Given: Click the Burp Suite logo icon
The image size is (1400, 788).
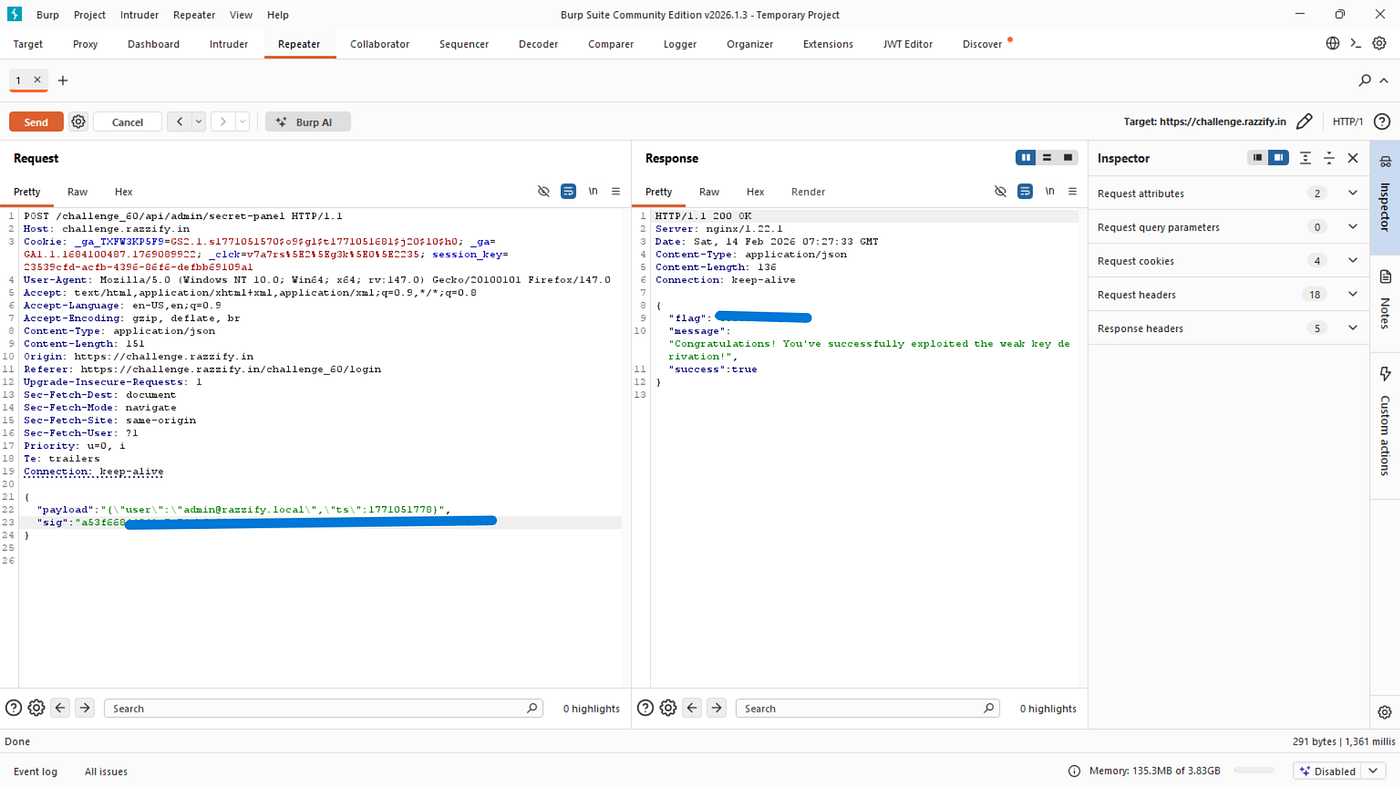Looking at the screenshot, I should point(14,14).
